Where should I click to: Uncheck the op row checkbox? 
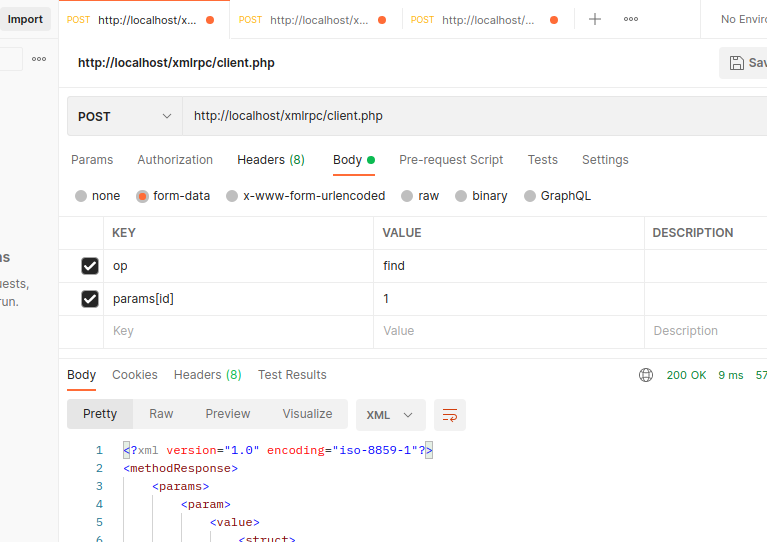coord(90,266)
